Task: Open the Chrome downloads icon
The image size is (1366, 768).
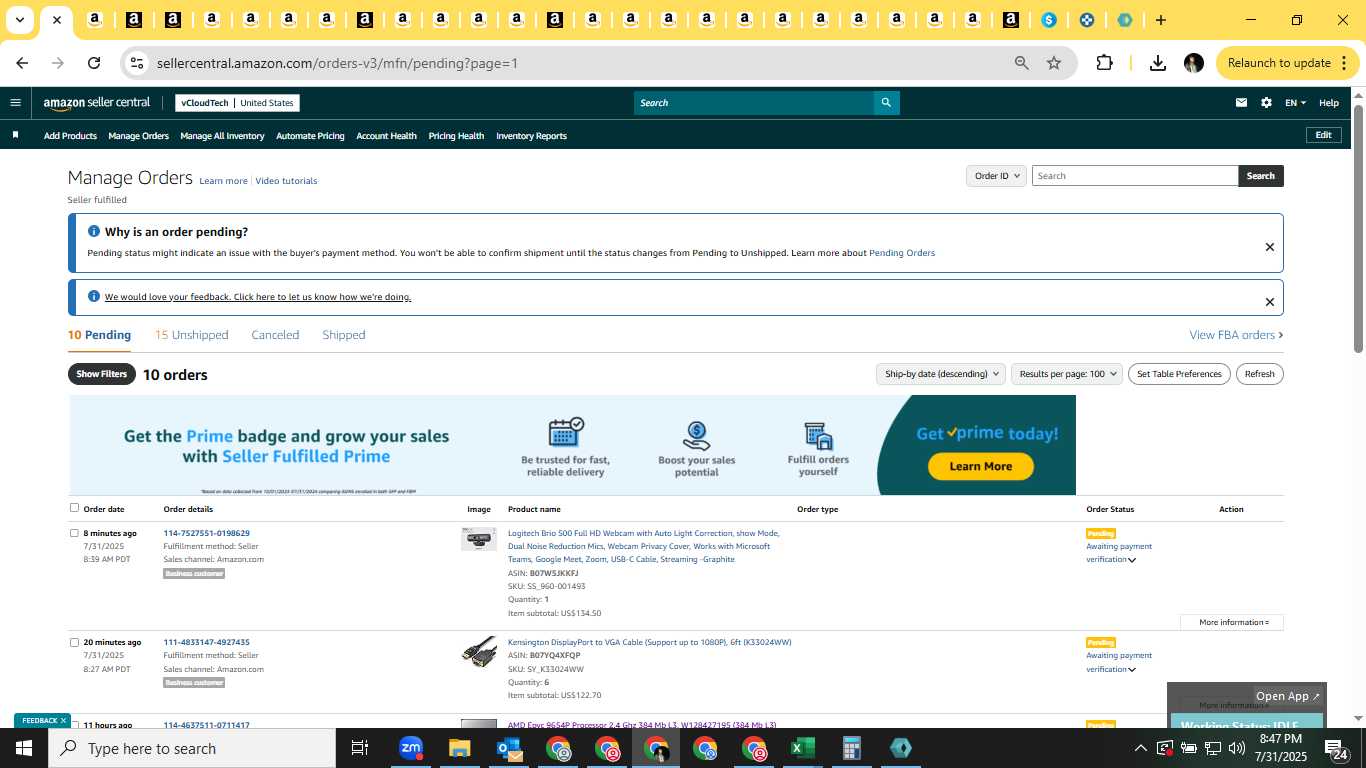Action: (1158, 63)
